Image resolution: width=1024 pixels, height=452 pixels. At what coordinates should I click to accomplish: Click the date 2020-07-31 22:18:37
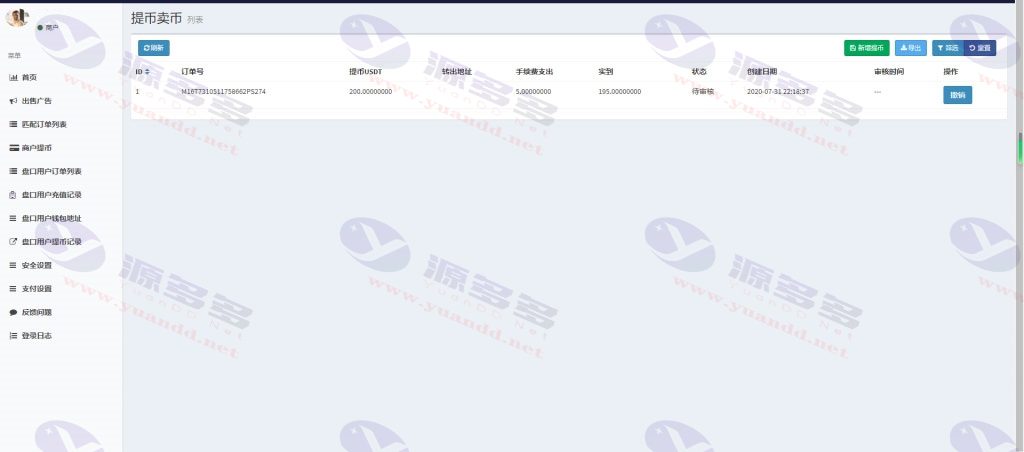[x=778, y=91]
